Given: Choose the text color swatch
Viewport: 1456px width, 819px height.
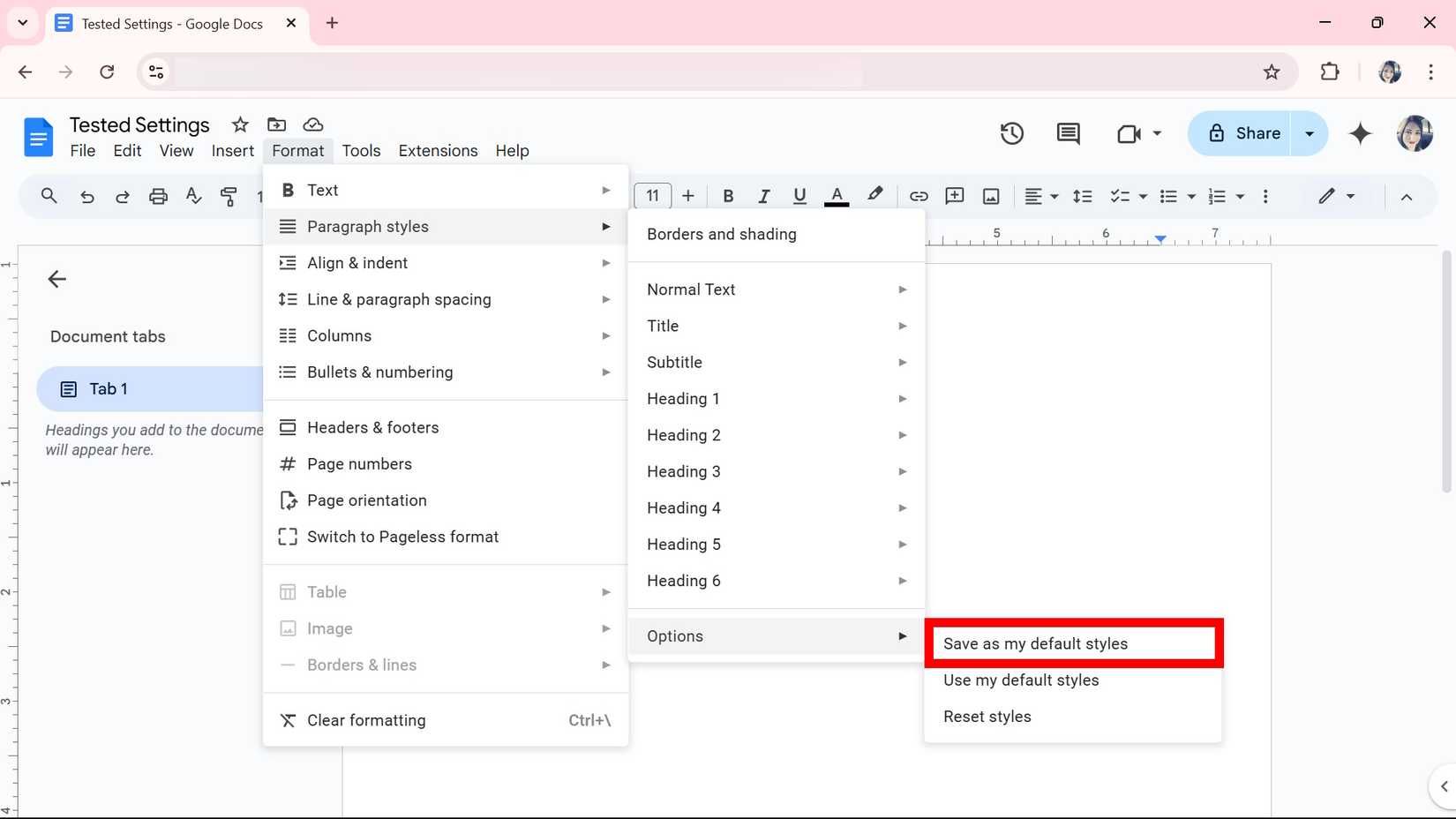Looking at the screenshot, I should click(x=836, y=196).
